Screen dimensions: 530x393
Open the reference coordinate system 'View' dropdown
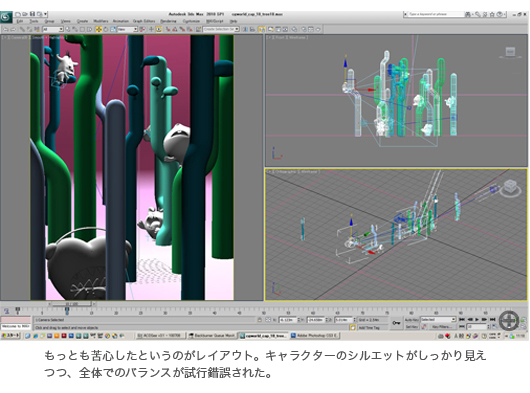pos(127,29)
